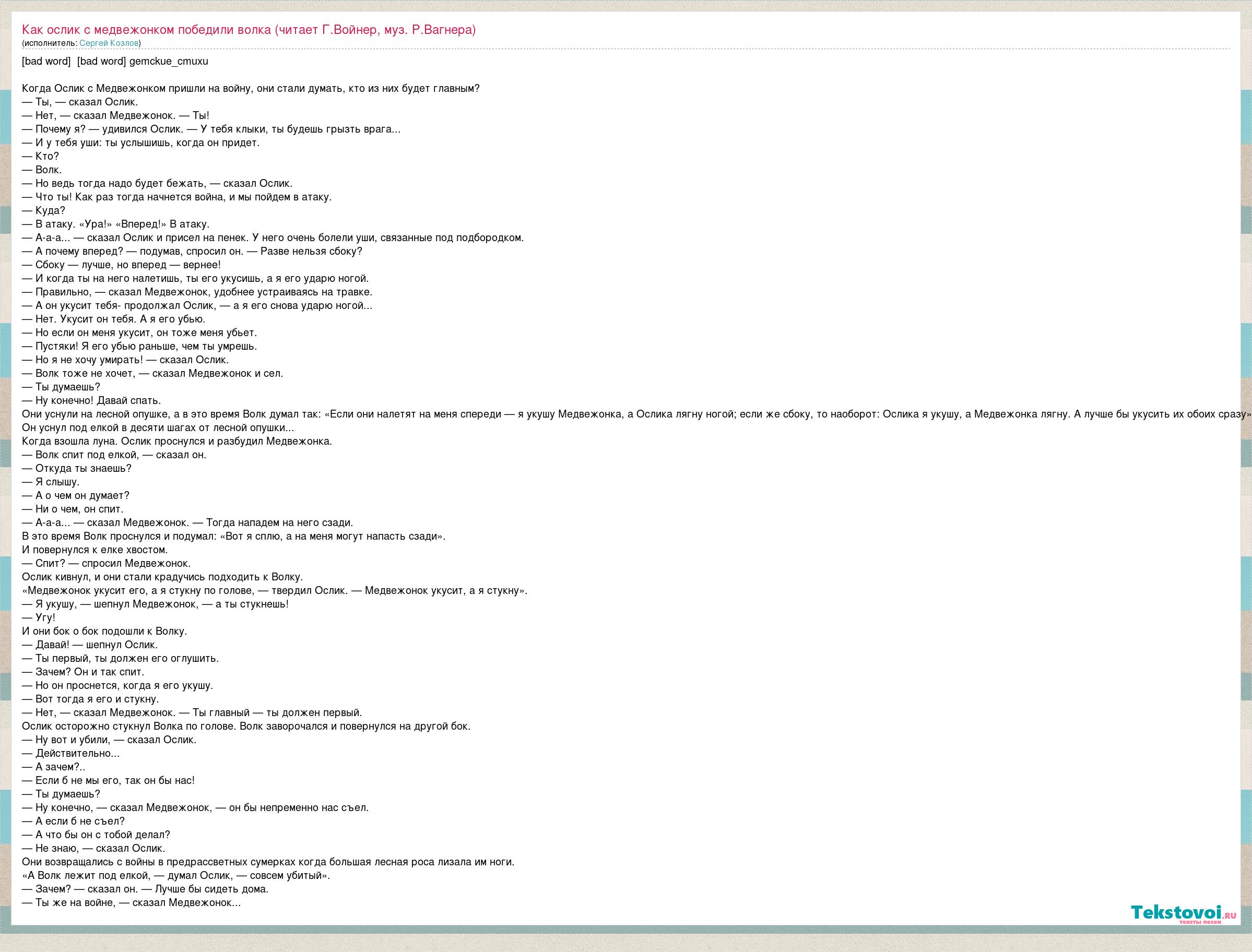The image size is (1252, 952).
Task: Click the line starting 'Сбоку — лучше'
Action: point(121,265)
